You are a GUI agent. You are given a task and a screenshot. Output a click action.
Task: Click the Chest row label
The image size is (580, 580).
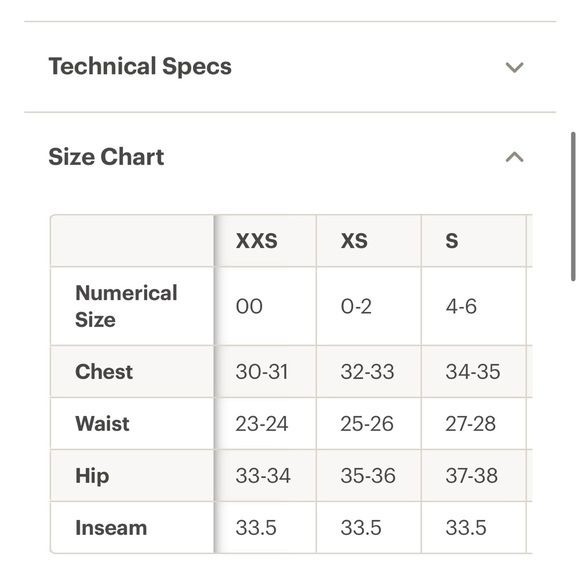[104, 371]
